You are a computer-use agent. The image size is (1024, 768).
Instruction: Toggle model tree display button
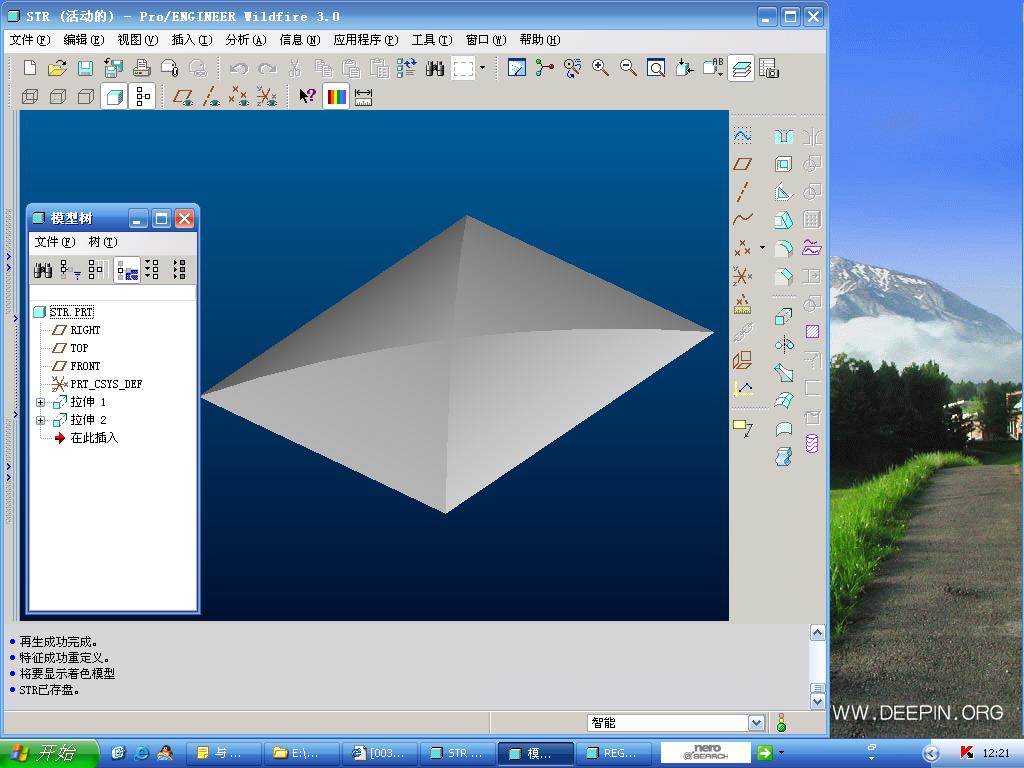click(142, 97)
